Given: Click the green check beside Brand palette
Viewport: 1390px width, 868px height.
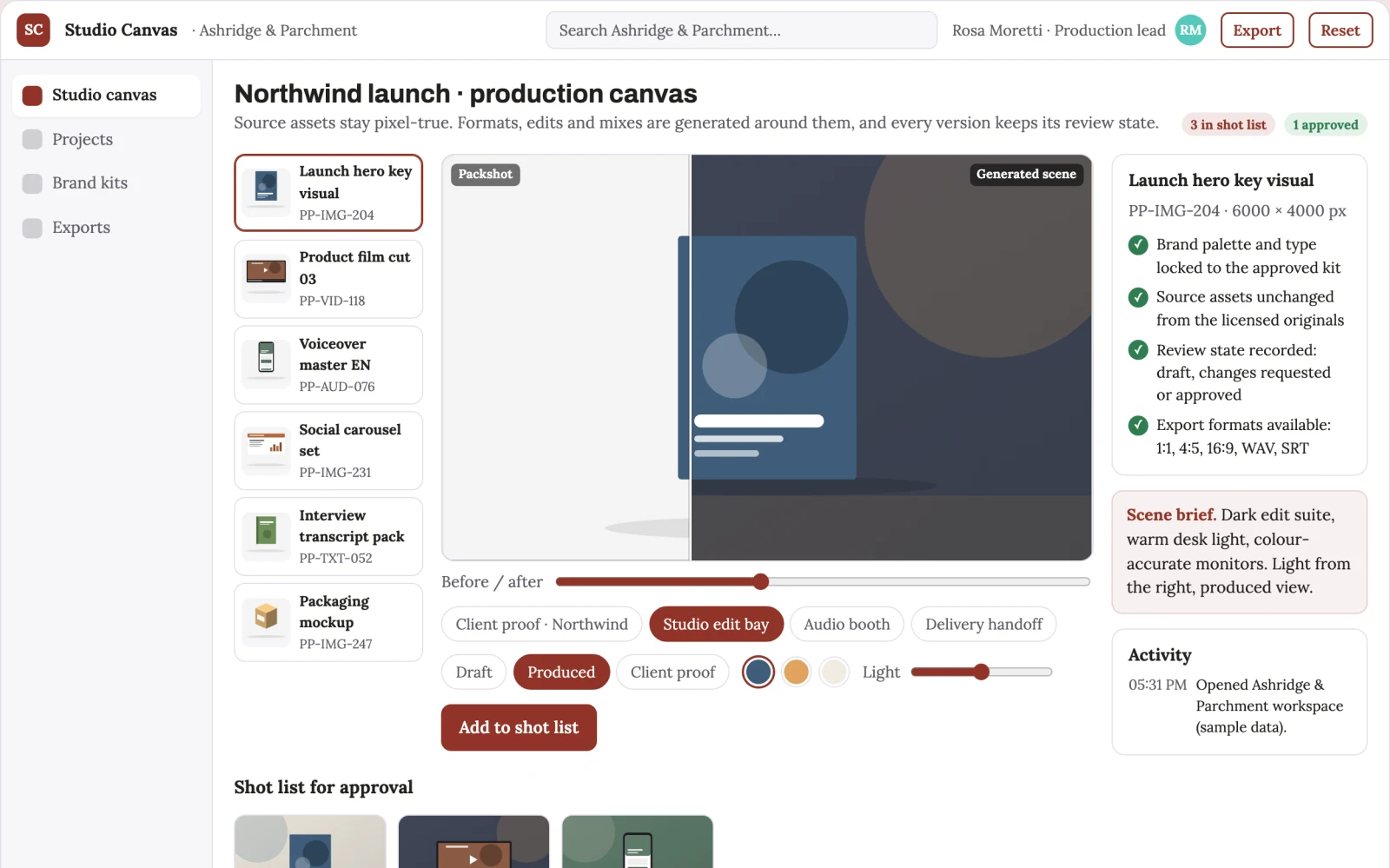Looking at the screenshot, I should [1138, 245].
